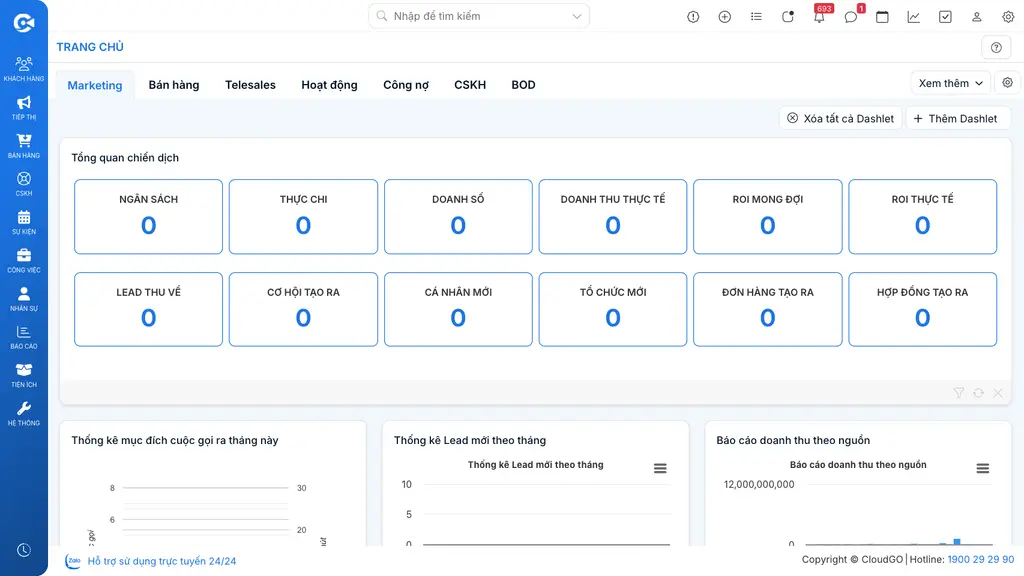Open the calendar icon in the top bar

point(882,17)
